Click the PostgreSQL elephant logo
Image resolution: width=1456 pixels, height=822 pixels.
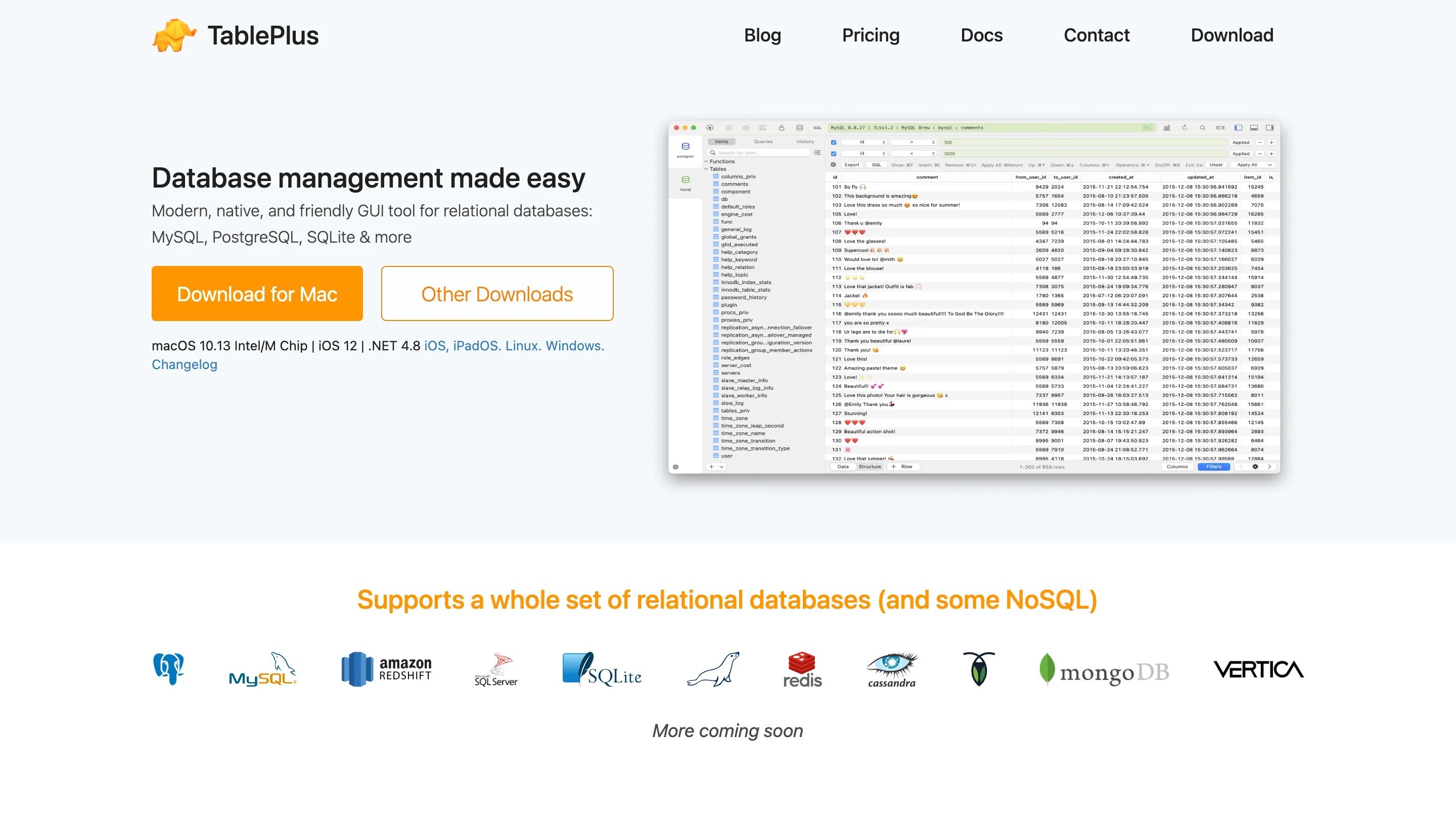tap(168, 669)
